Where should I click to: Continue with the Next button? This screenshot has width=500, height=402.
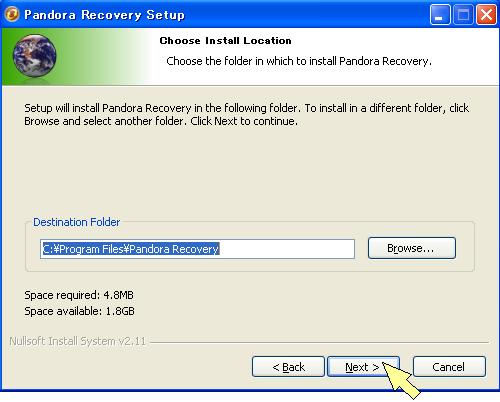(x=363, y=367)
